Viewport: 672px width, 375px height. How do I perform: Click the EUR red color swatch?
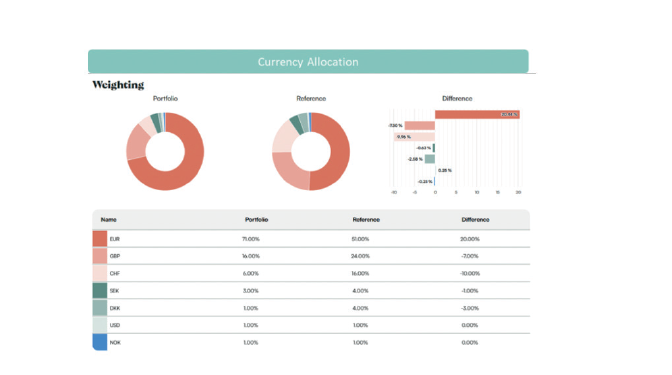pyautogui.click(x=99, y=239)
